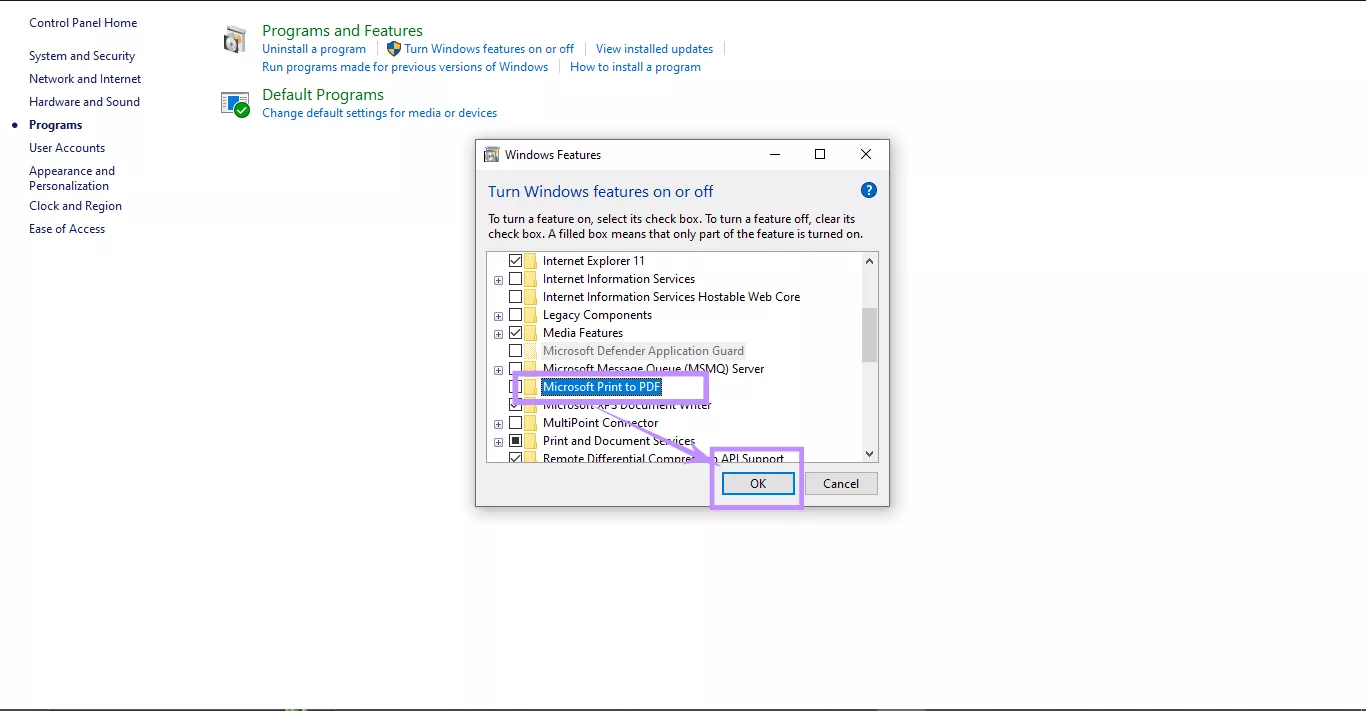Click the Hostable Web Core folder icon

pyautogui.click(x=531, y=297)
